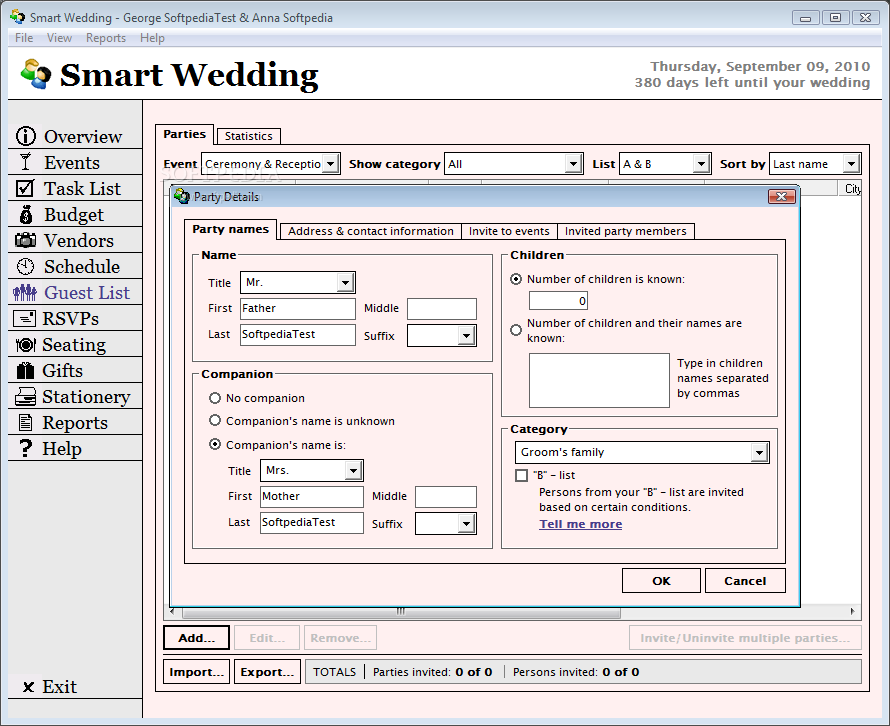Click the Name Middle field

(x=442, y=309)
